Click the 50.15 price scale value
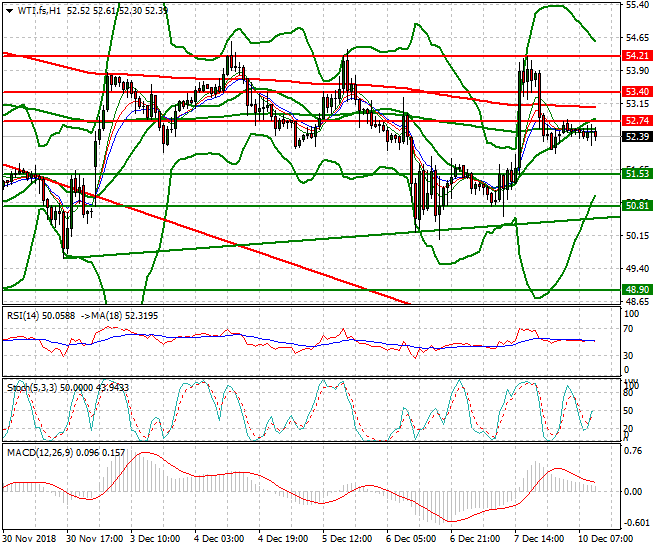This screenshot has width=660, height=550. (637, 236)
